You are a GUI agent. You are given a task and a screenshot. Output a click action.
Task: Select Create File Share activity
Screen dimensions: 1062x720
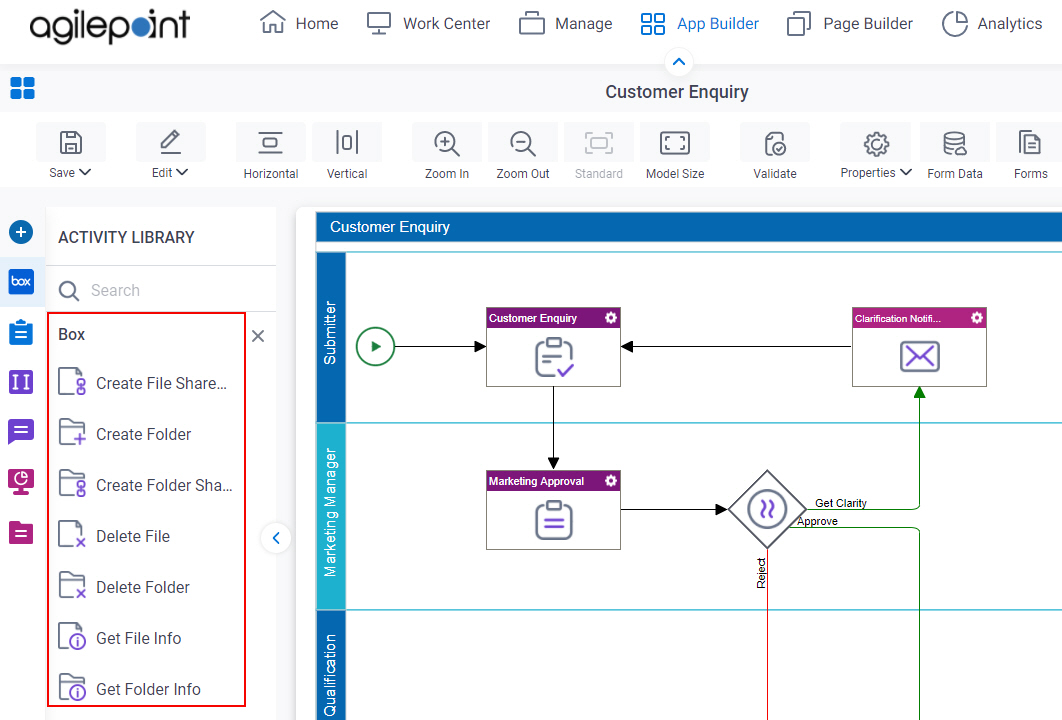[143, 383]
